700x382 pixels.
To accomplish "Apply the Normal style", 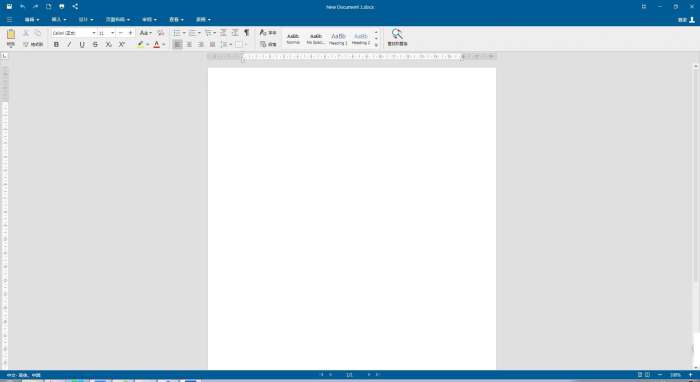I will click(293, 38).
